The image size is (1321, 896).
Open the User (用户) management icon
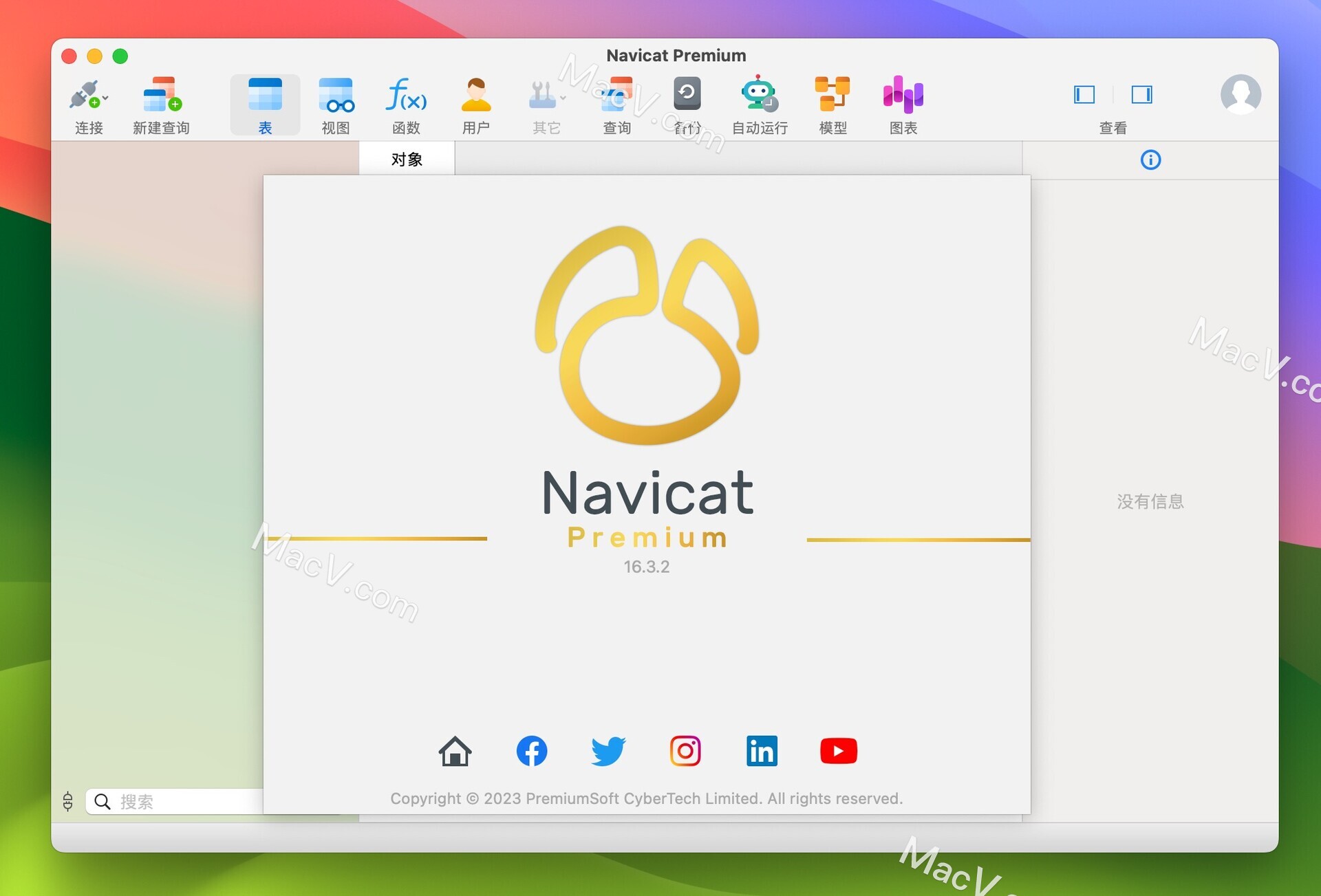click(476, 94)
